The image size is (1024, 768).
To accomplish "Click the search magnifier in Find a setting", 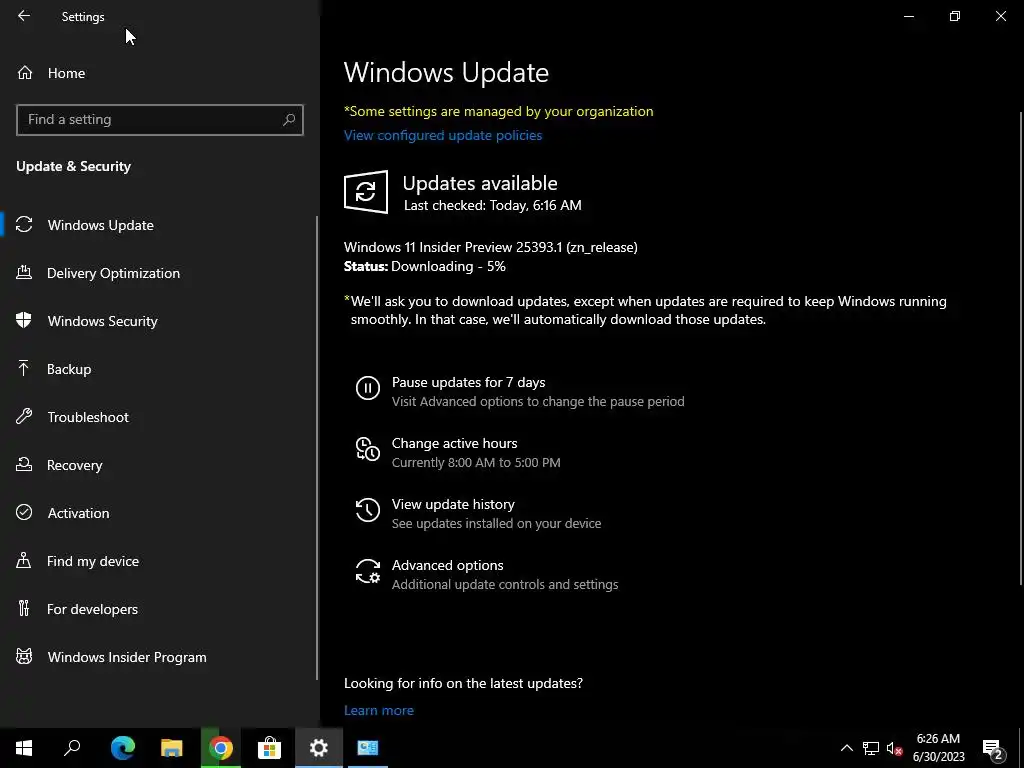I will click(x=289, y=120).
